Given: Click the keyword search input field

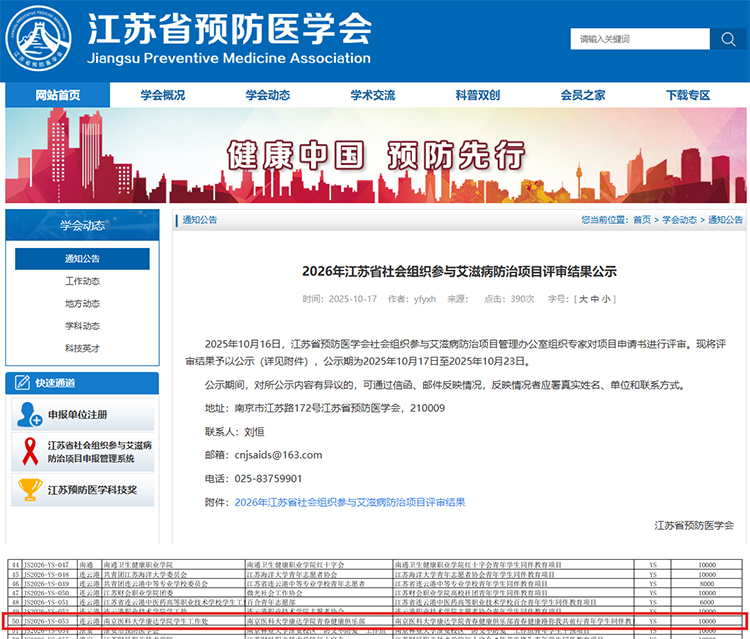Looking at the screenshot, I should (640, 39).
